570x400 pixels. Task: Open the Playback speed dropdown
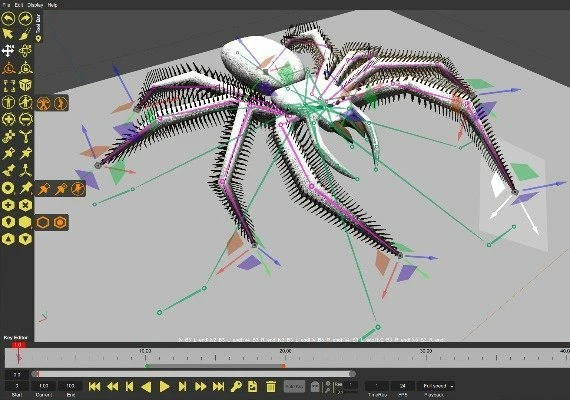click(436, 386)
